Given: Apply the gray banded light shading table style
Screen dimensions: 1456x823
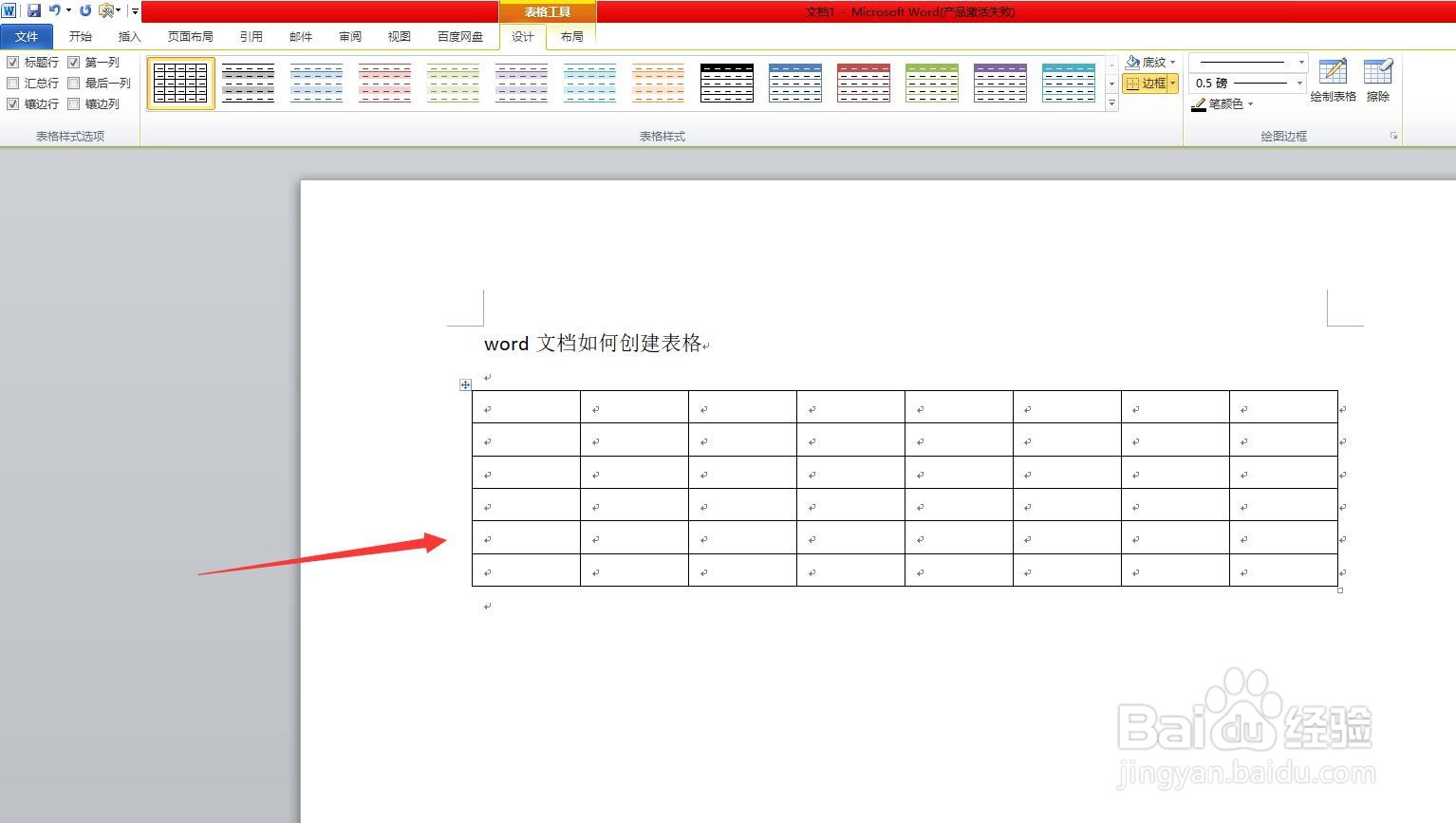Looking at the screenshot, I should [249, 84].
